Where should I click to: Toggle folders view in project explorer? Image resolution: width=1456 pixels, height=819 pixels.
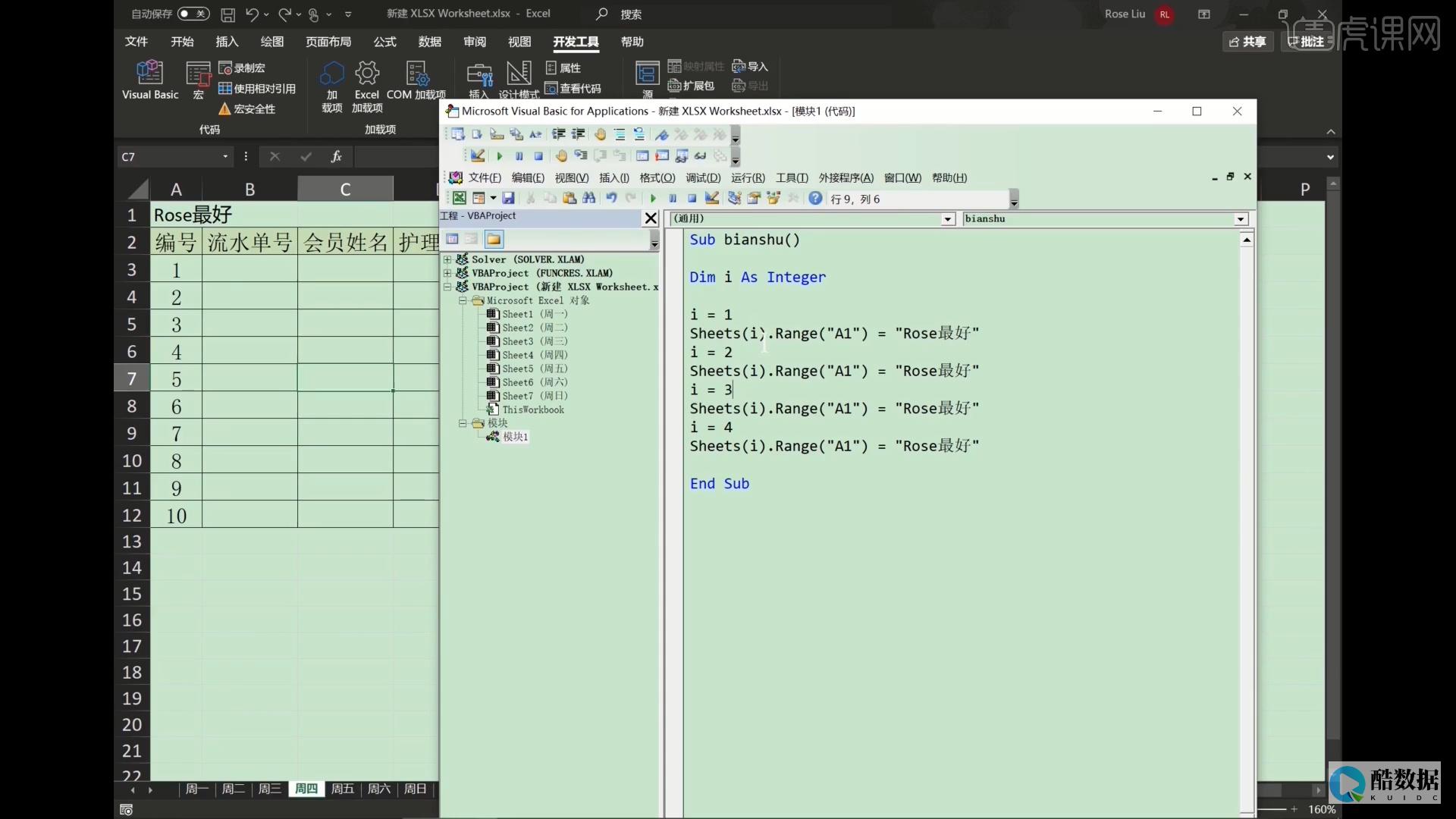tap(494, 240)
